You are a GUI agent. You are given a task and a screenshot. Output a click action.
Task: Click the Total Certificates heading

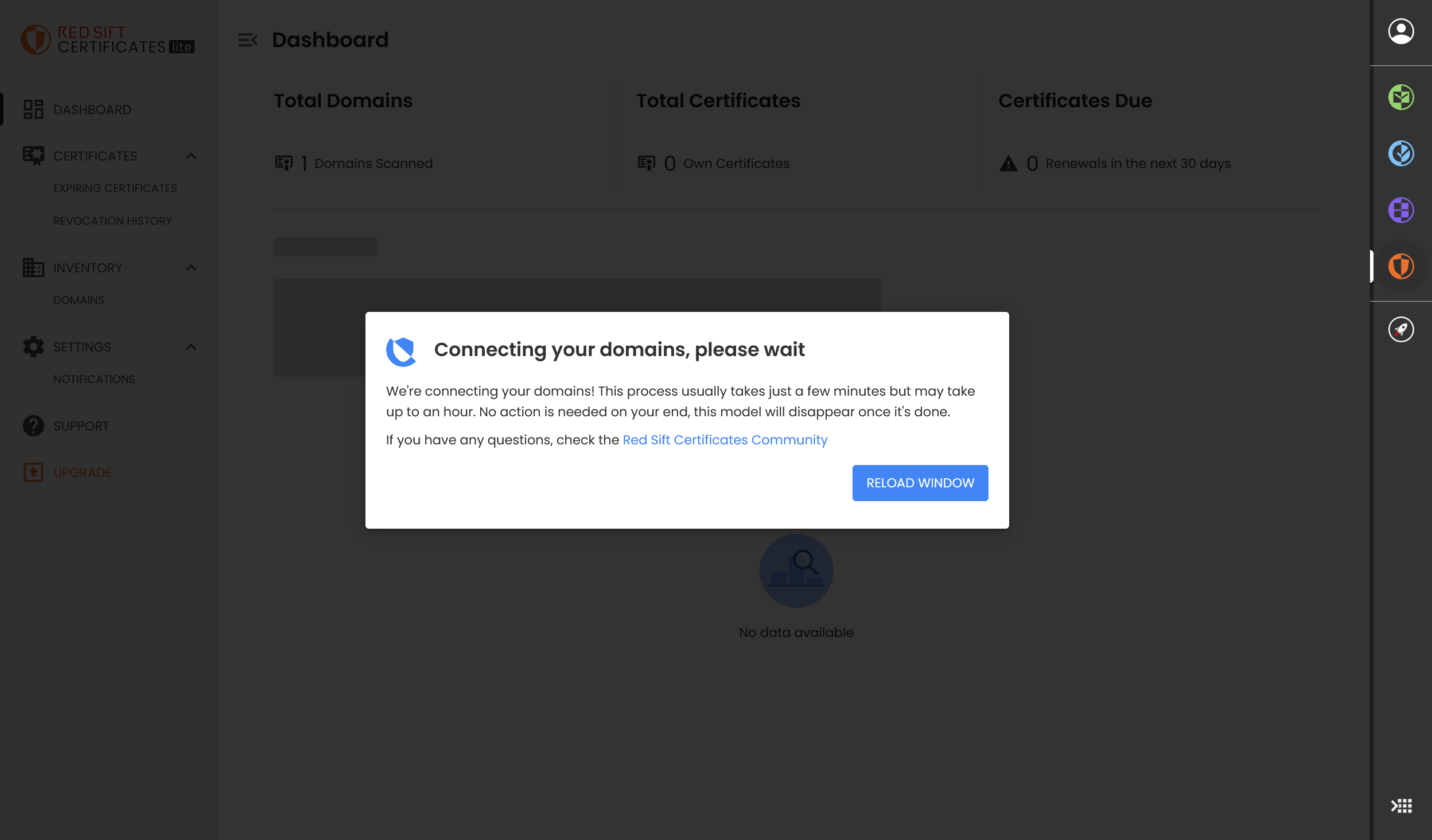718,100
